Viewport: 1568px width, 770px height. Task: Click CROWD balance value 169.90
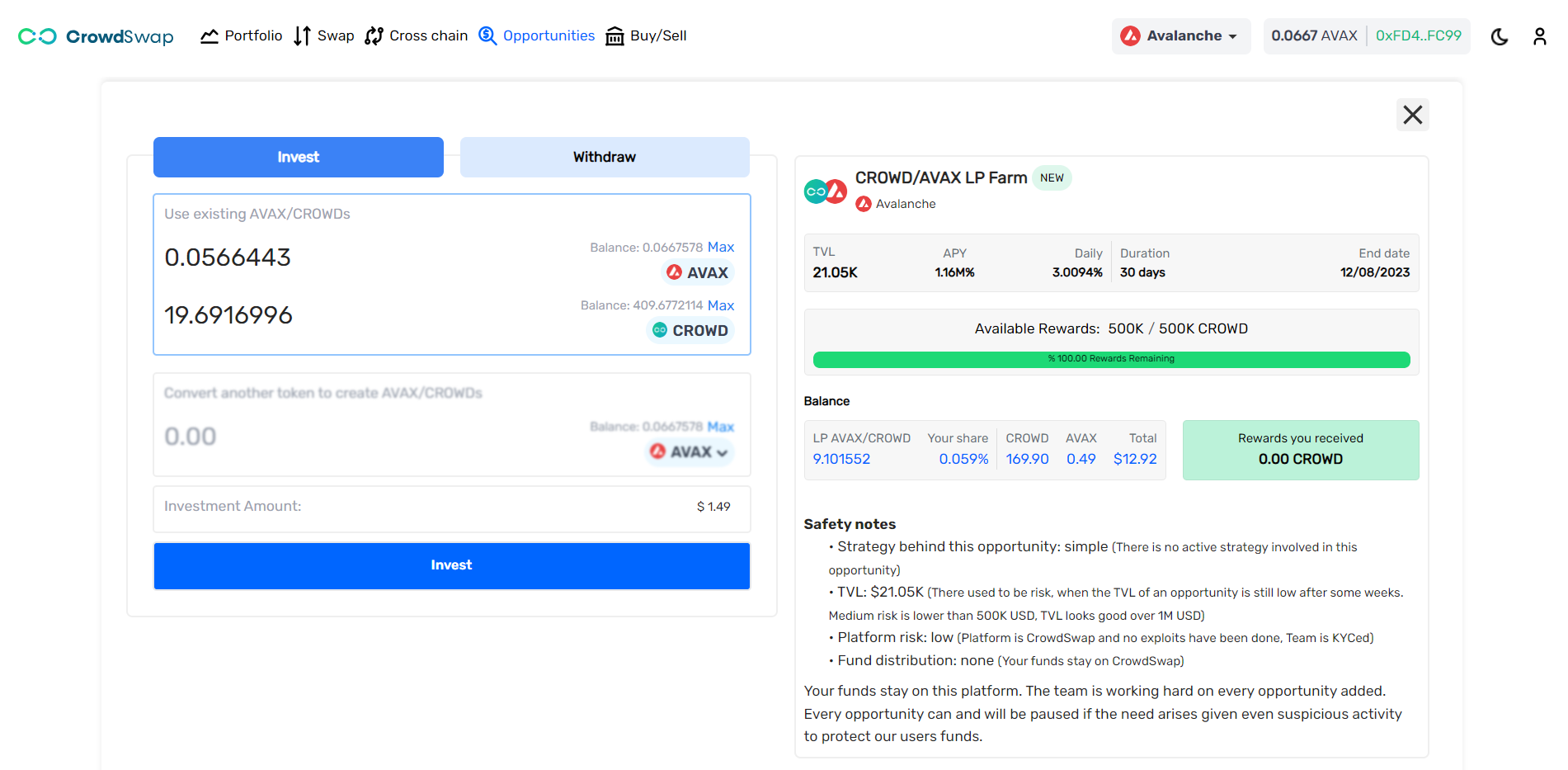[1027, 459]
